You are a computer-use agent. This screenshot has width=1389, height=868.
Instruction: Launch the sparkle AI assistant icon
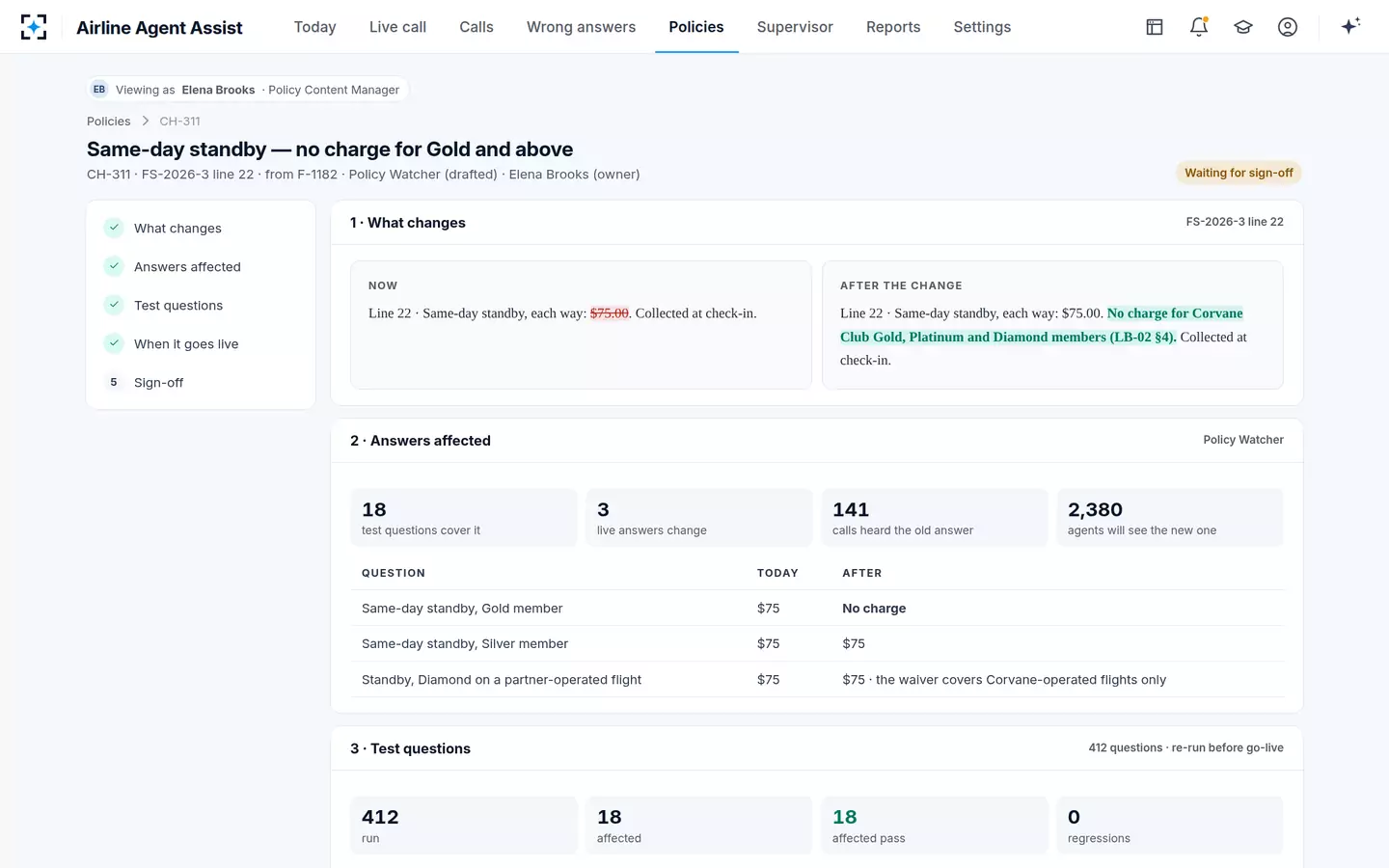pos(1350,26)
